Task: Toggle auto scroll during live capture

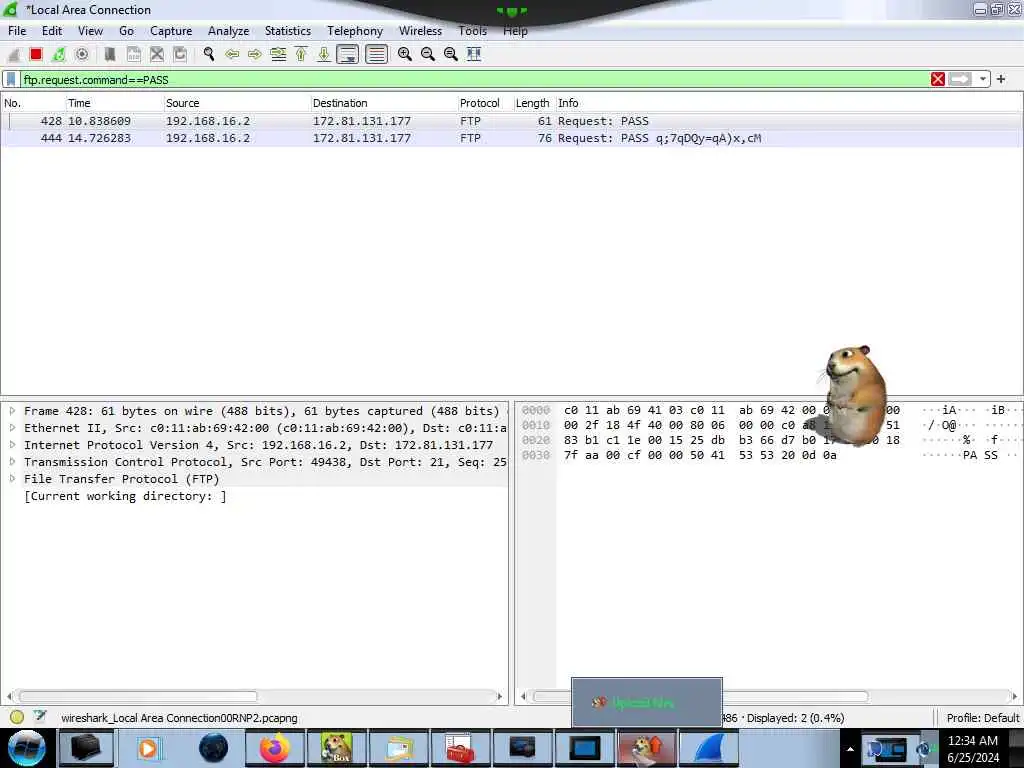Action: coord(347,54)
